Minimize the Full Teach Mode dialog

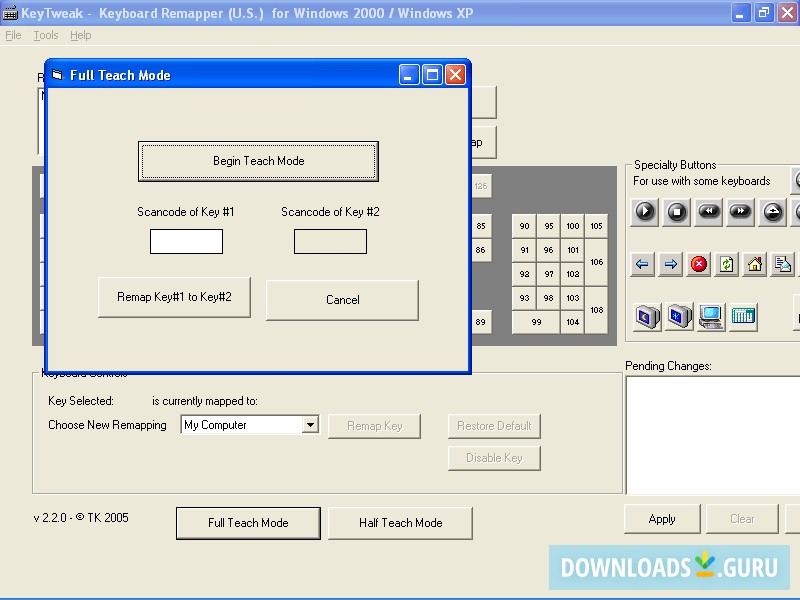coord(409,75)
